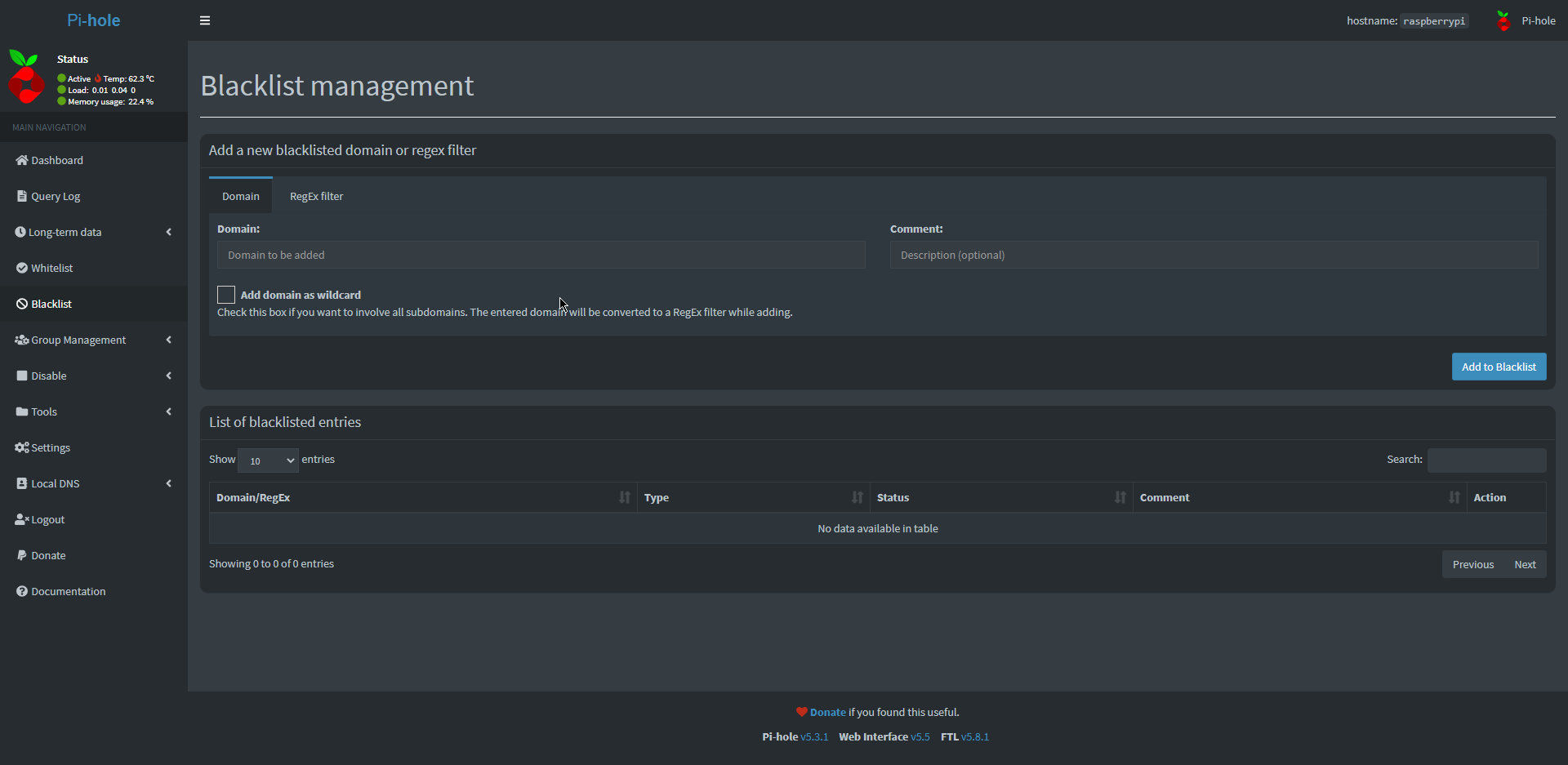Click the Add to Blacklist button
The width and height of the screenshot is (1568, 765).
(x=1499, y=367)
